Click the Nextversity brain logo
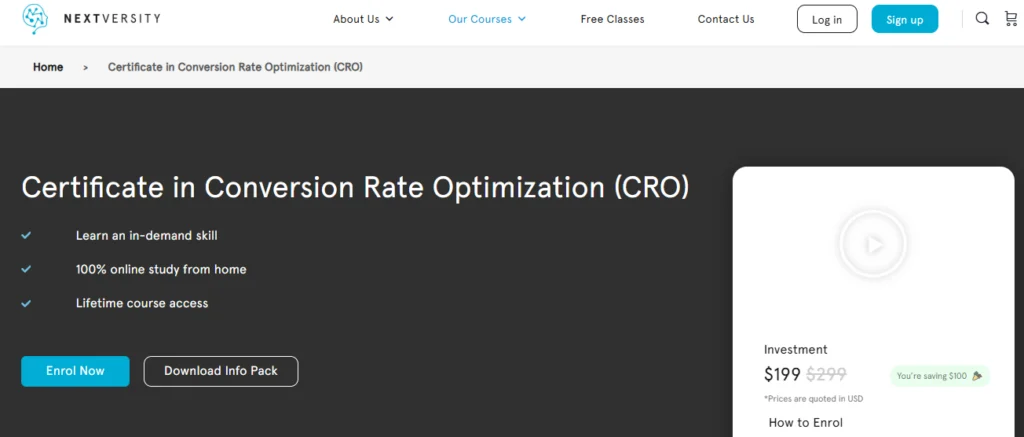This screenshot has height=437, width=1024. [x=35, y=19]
